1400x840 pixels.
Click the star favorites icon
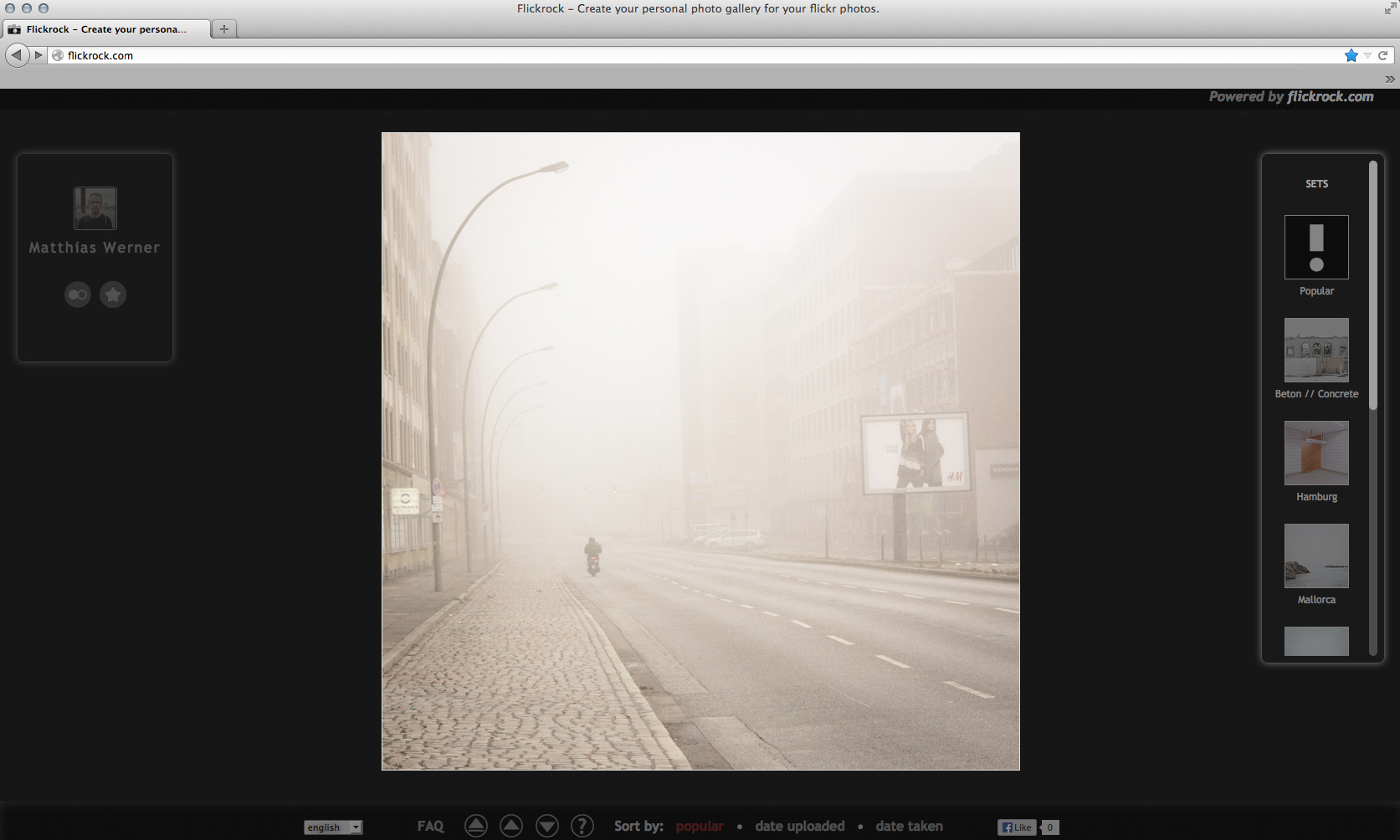[x=113, y=295]
